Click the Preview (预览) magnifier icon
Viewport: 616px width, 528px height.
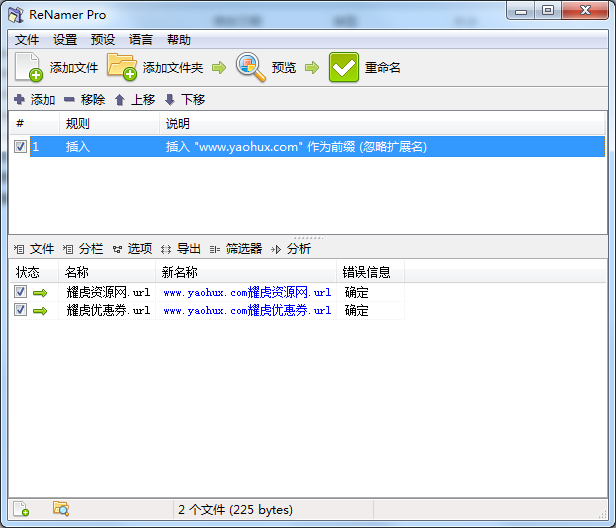tap(250, 67)
